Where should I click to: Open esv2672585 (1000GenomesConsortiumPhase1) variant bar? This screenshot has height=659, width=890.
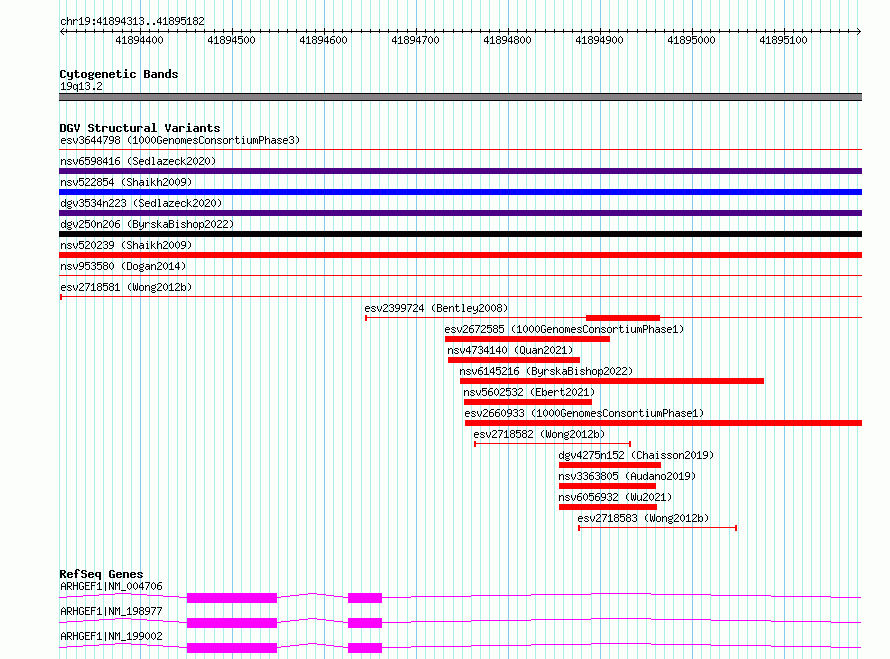[x=527, y=339]
